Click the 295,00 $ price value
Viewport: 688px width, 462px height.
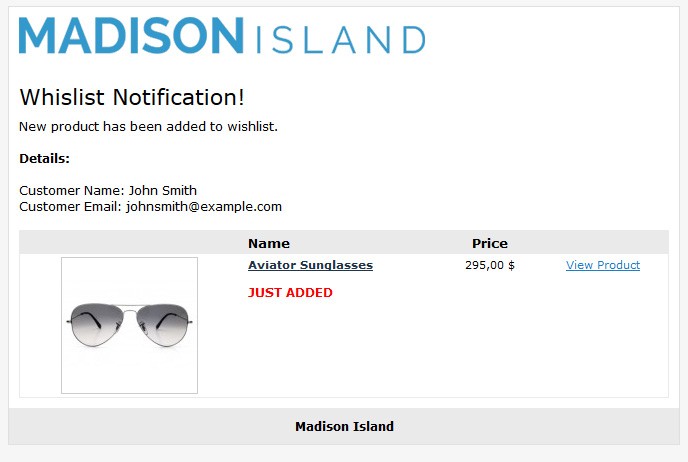click(x=490, y=265)
